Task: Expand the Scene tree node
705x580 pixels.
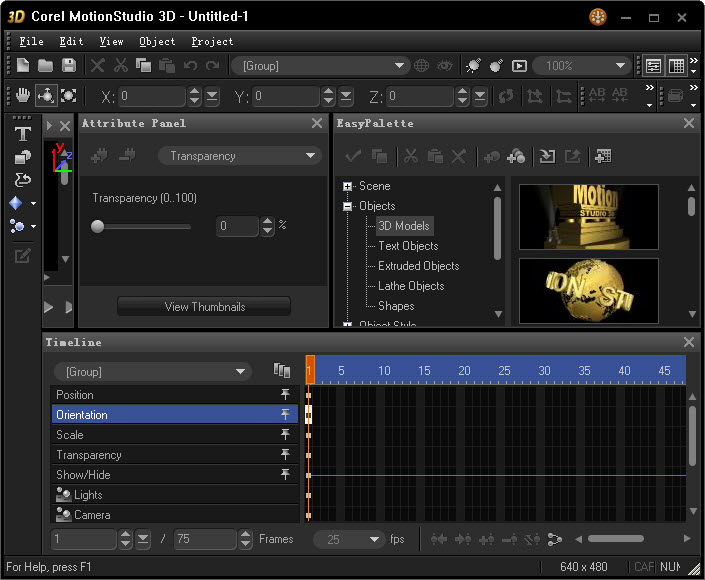Action: click(x=347, y=186)
